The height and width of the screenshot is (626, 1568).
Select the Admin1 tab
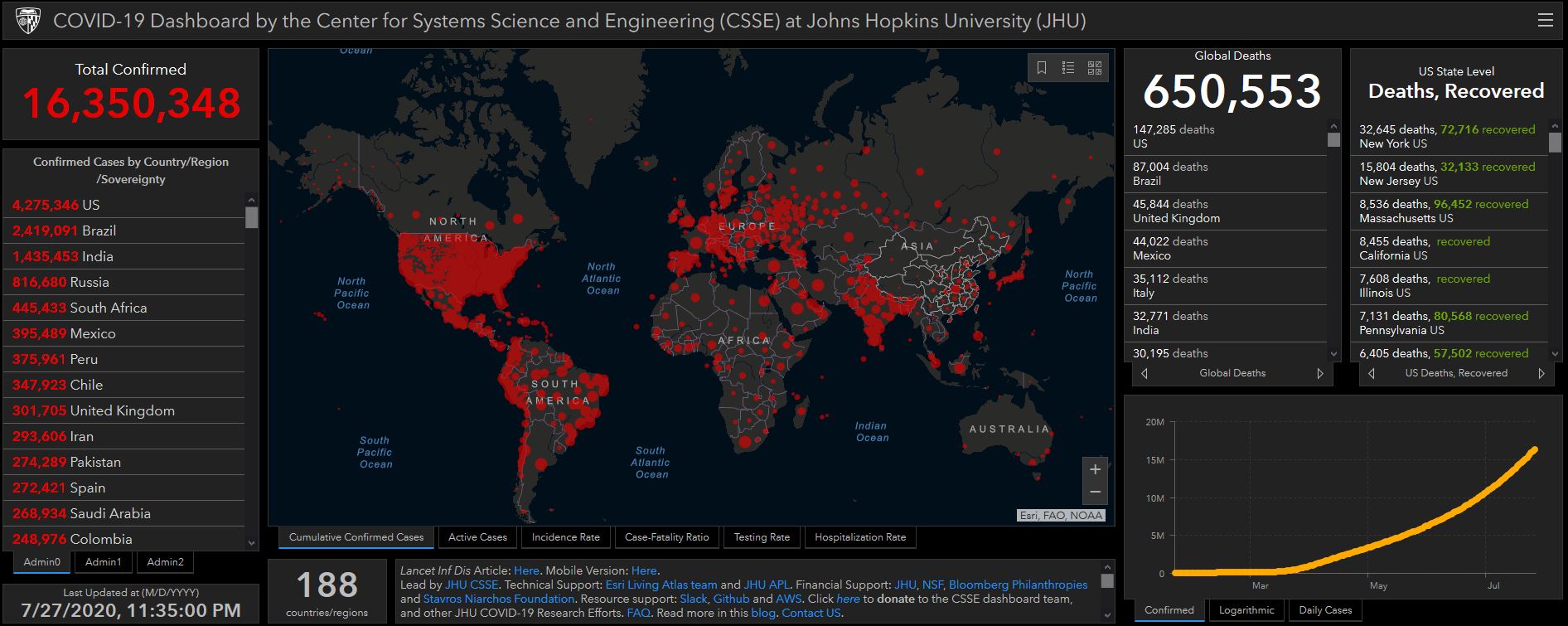104,562
